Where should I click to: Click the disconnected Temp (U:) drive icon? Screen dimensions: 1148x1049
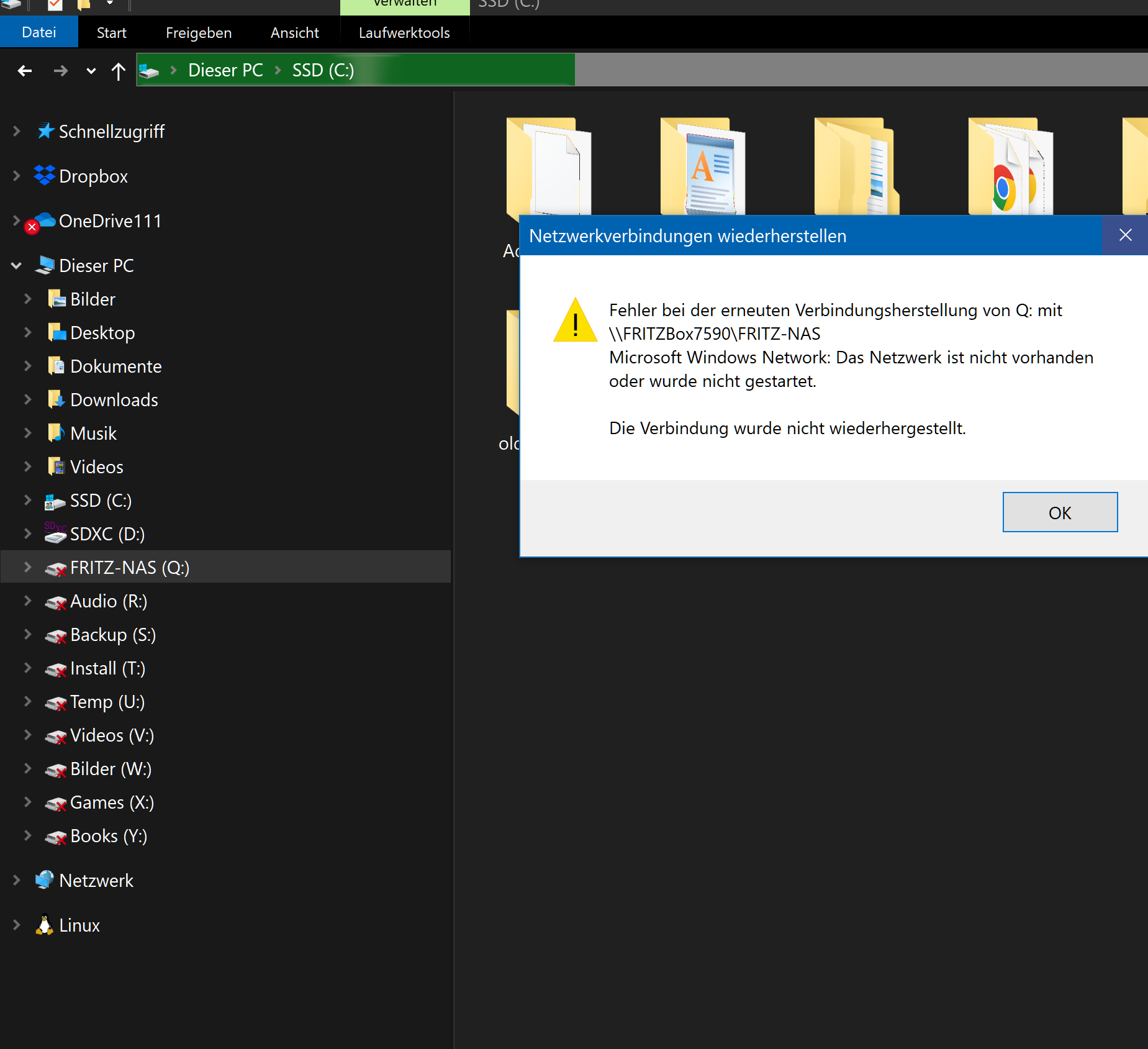(x=56, y=702)
